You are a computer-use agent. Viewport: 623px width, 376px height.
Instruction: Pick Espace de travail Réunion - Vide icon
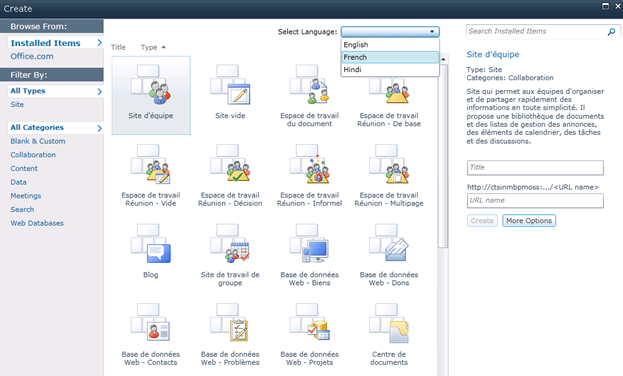[x=151, y=165]
